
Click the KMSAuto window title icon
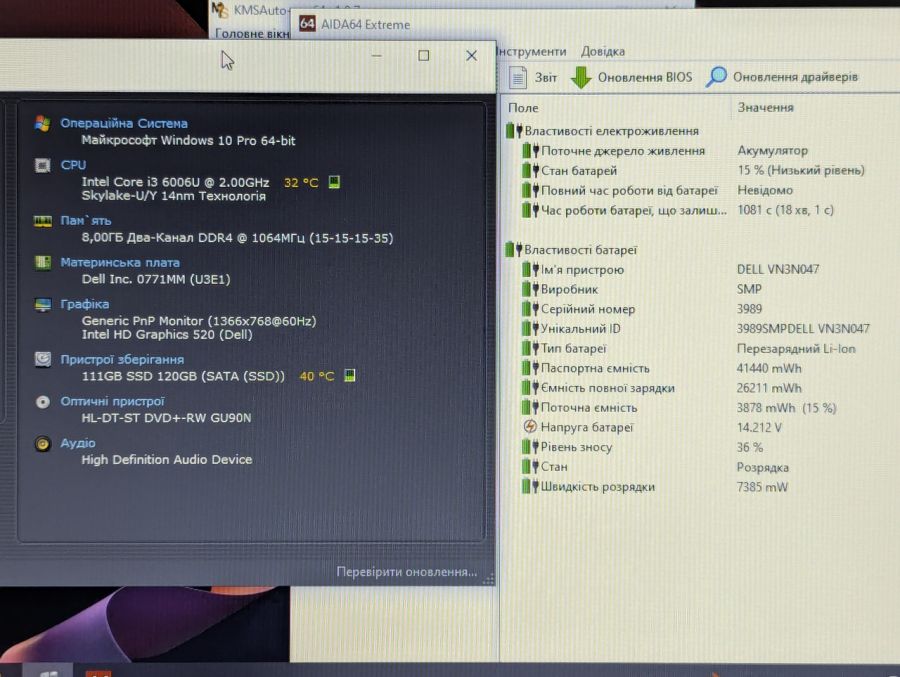[x=219, y=9]
